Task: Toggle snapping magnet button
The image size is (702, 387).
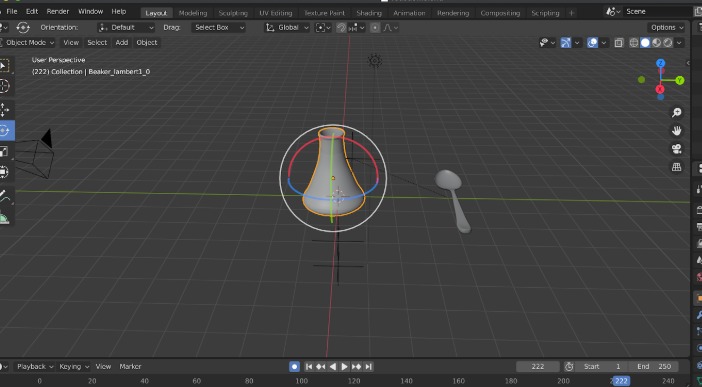Action: tap(341, 28)
